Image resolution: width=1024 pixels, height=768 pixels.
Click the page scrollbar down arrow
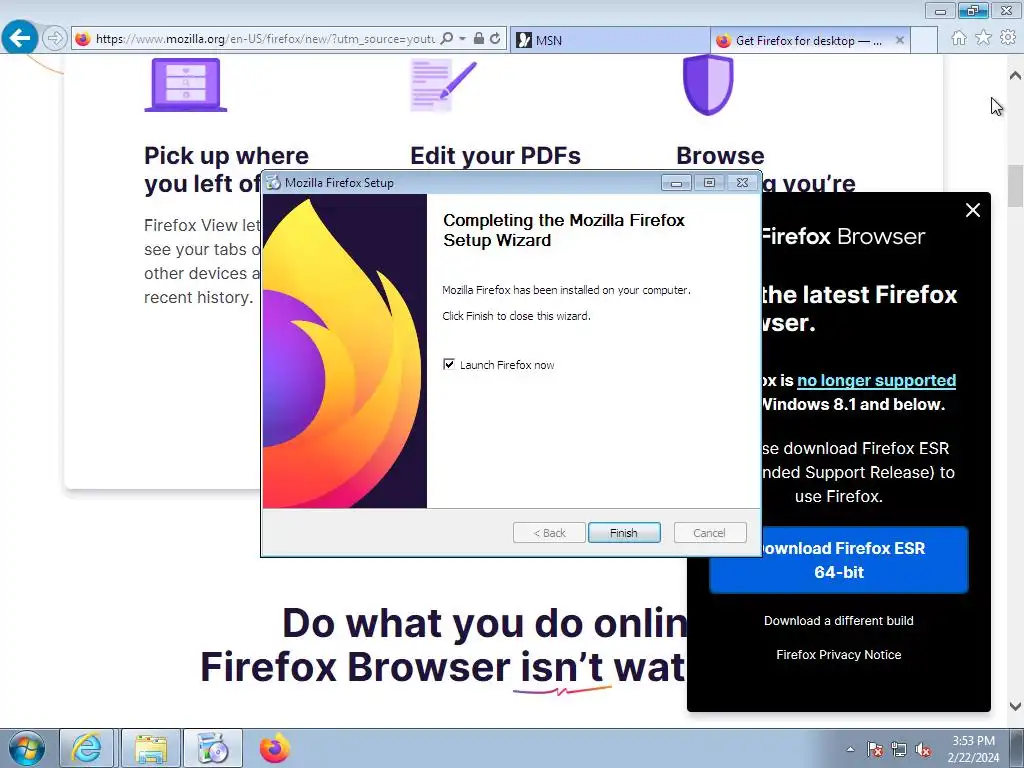1015,707
